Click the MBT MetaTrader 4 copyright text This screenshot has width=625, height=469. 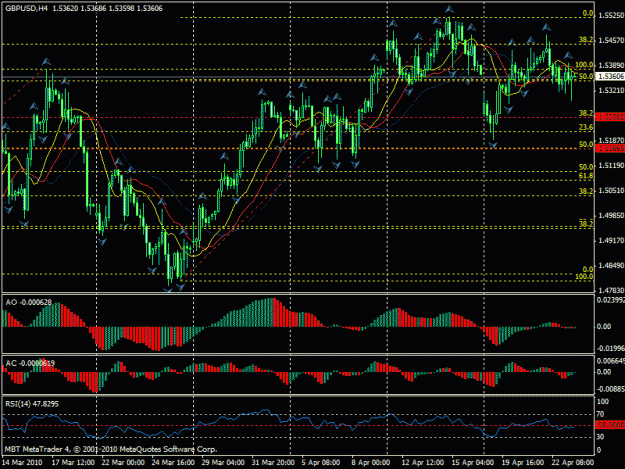click(111, 449)
